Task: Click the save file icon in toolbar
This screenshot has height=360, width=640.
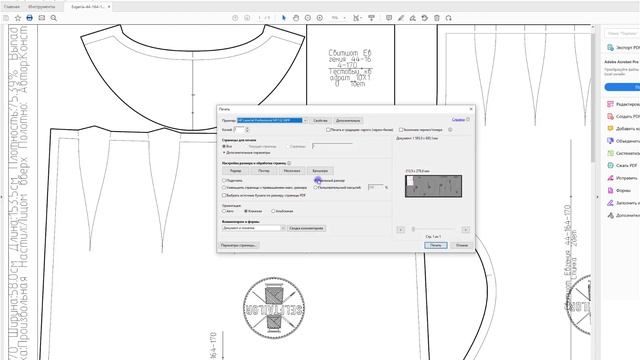Action: [6, 18]
